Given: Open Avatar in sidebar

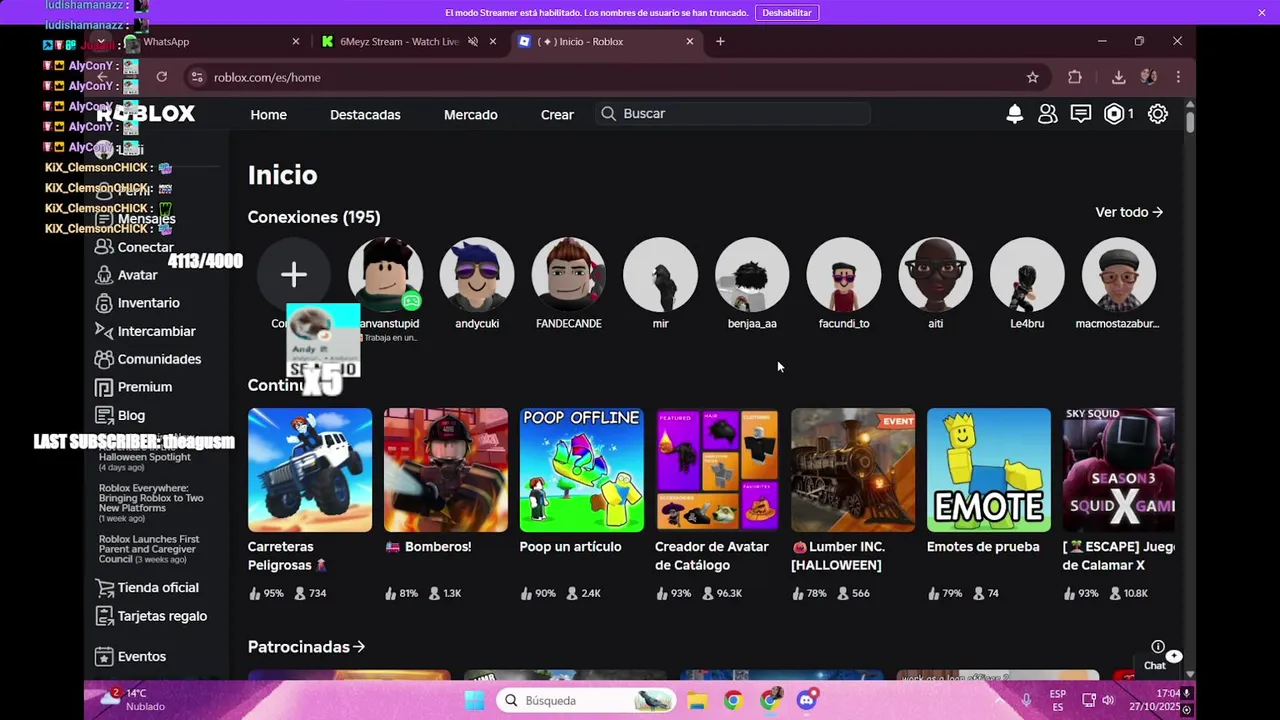Looking at the screenshot, I should [x=126, y=275].
